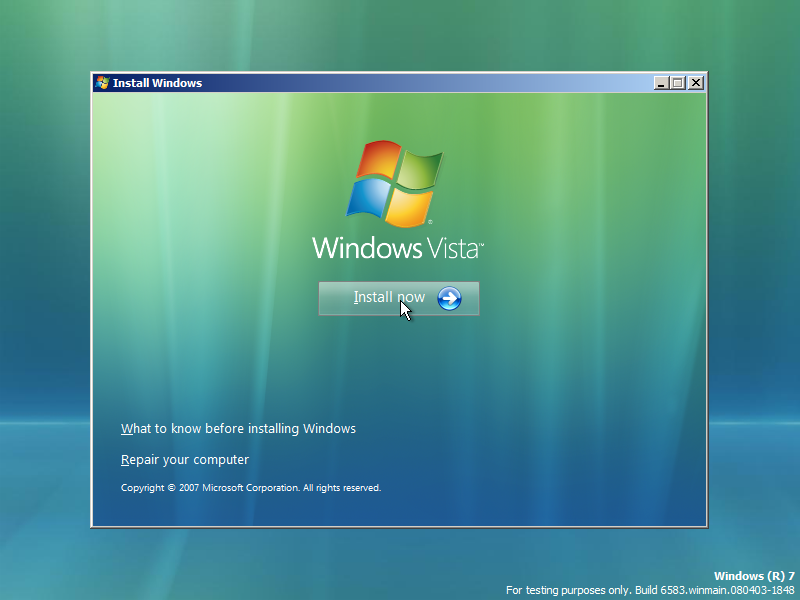Click the Install Windows title text
The height and width of the screenshot is (600, 800).
pyautogui.click(x=157, y=83)
